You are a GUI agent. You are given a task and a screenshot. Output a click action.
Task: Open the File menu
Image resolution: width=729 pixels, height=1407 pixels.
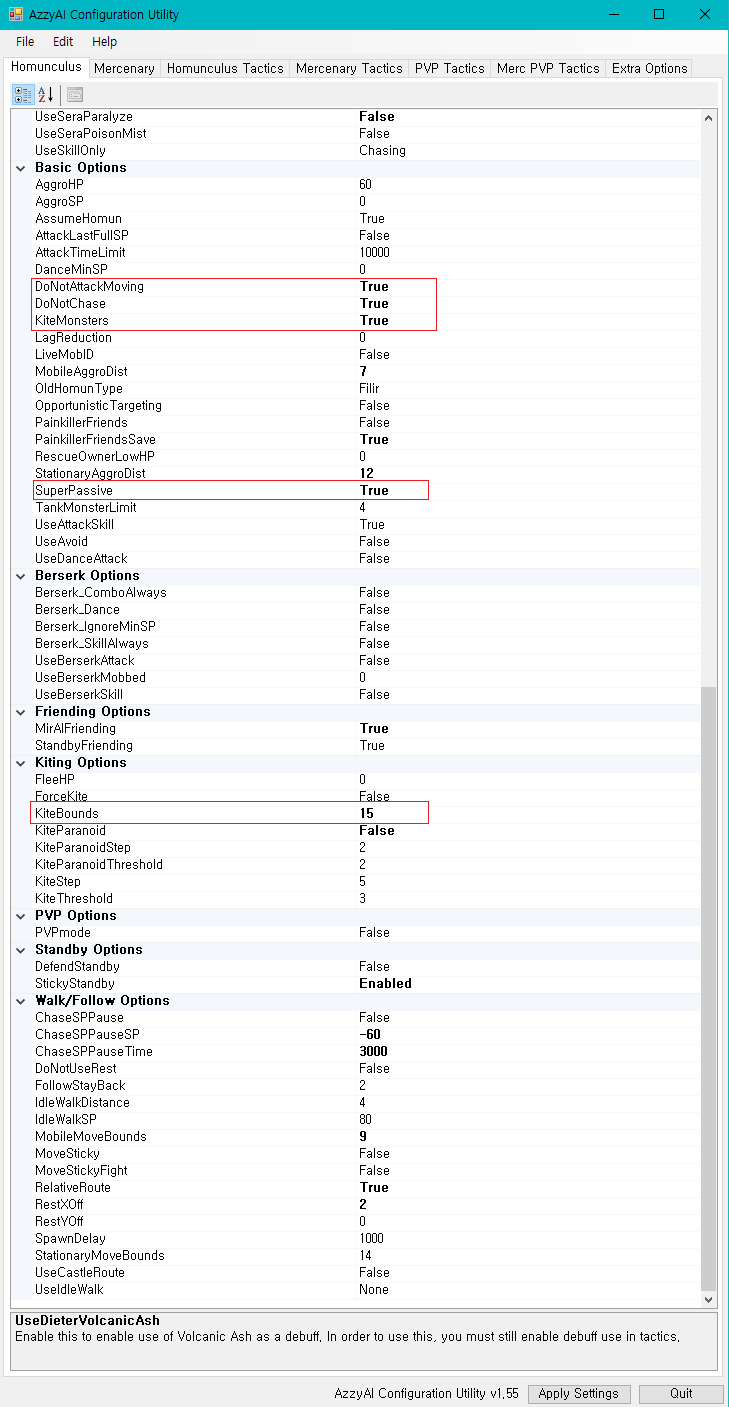(25, 42)
